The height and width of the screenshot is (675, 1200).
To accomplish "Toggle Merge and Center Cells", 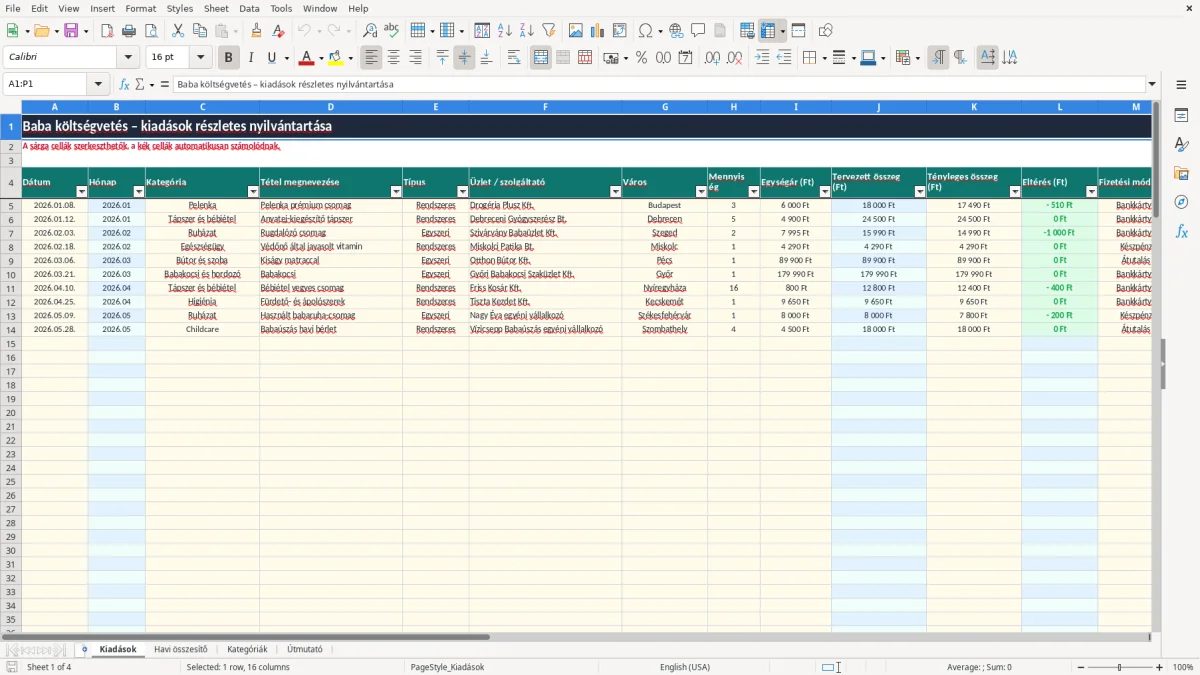I will point(541,58).
